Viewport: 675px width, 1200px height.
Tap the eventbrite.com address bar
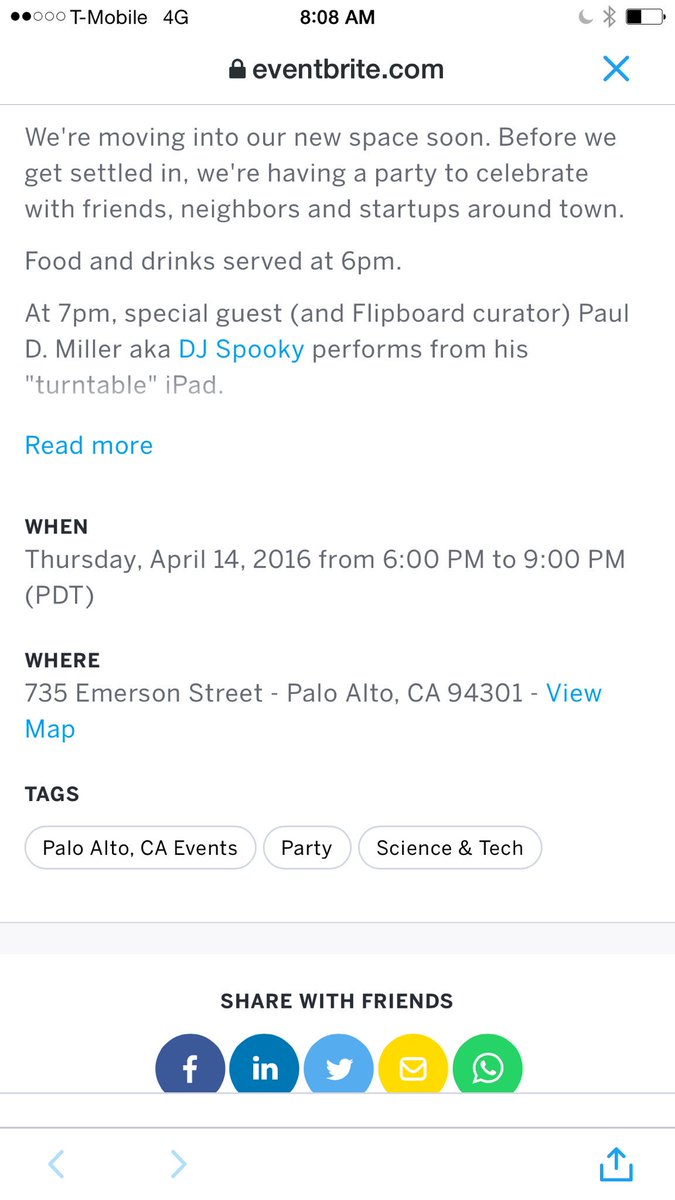tap(336, 69)
